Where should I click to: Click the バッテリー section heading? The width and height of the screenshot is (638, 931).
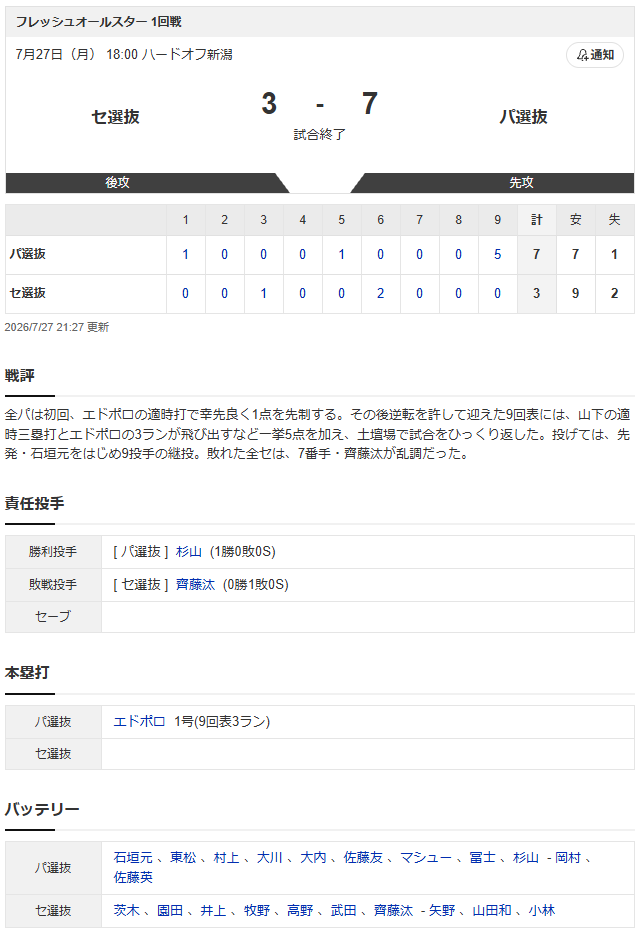click(42, 809)
